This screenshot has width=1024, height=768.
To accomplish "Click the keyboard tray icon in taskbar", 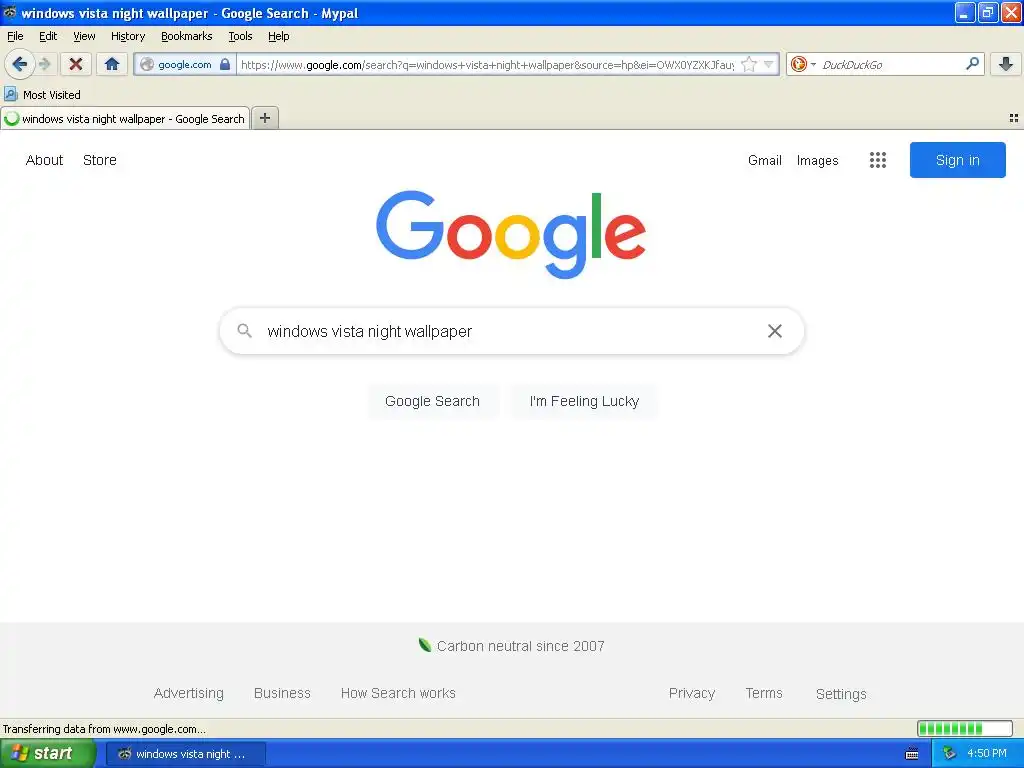I will pos(912,754).
